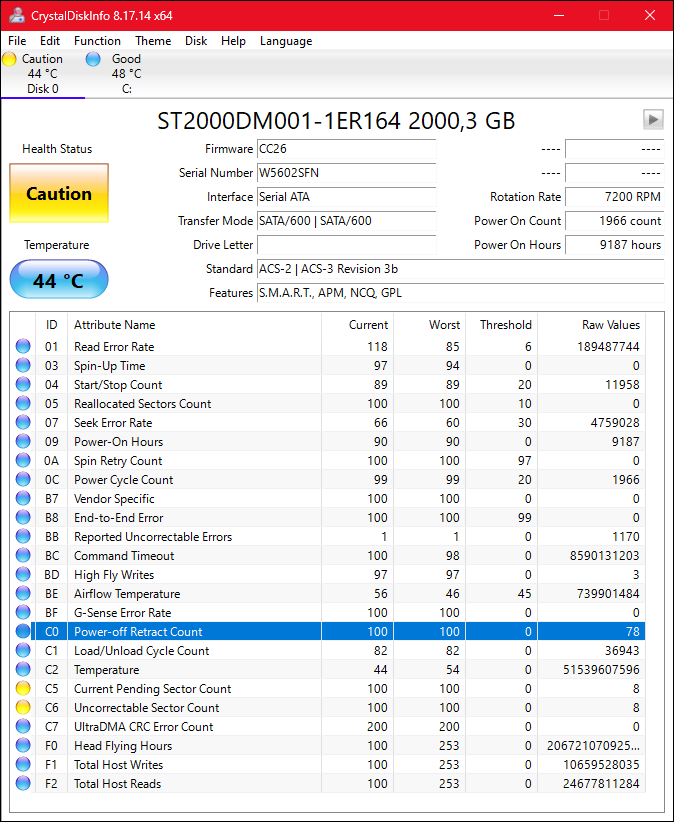
Task: Click the status orb for Reported Uncorrectable Errors
Action: tap(23, 536)
